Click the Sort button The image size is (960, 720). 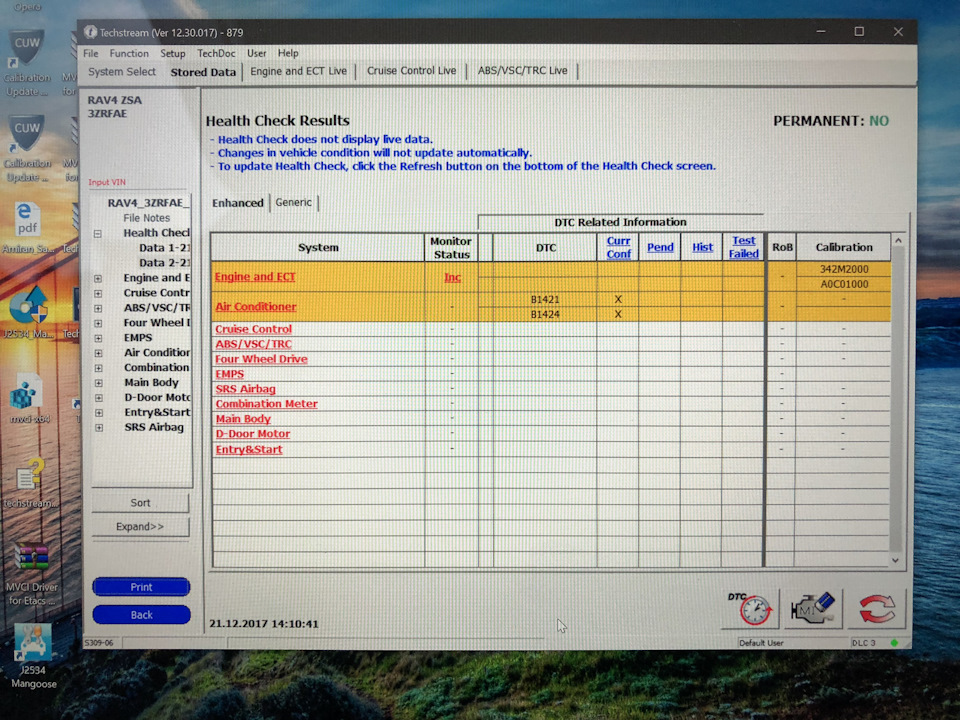140,503
